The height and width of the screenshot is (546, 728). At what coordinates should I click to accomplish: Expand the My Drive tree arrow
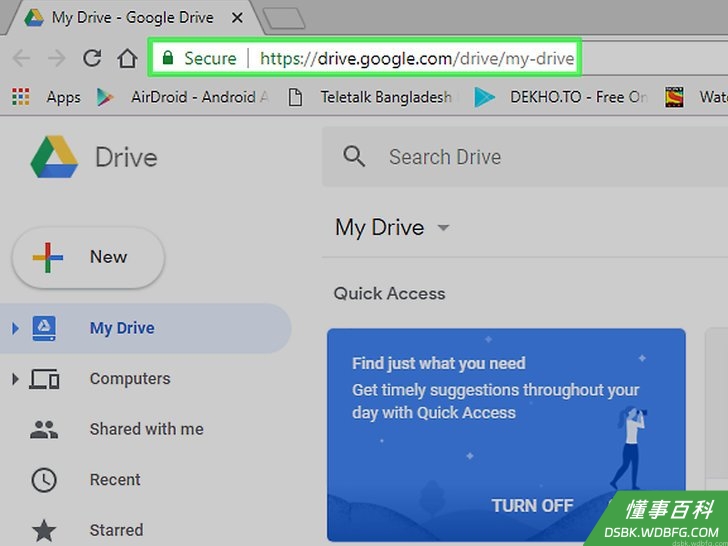pyautogui.click(x=15, y=328)
